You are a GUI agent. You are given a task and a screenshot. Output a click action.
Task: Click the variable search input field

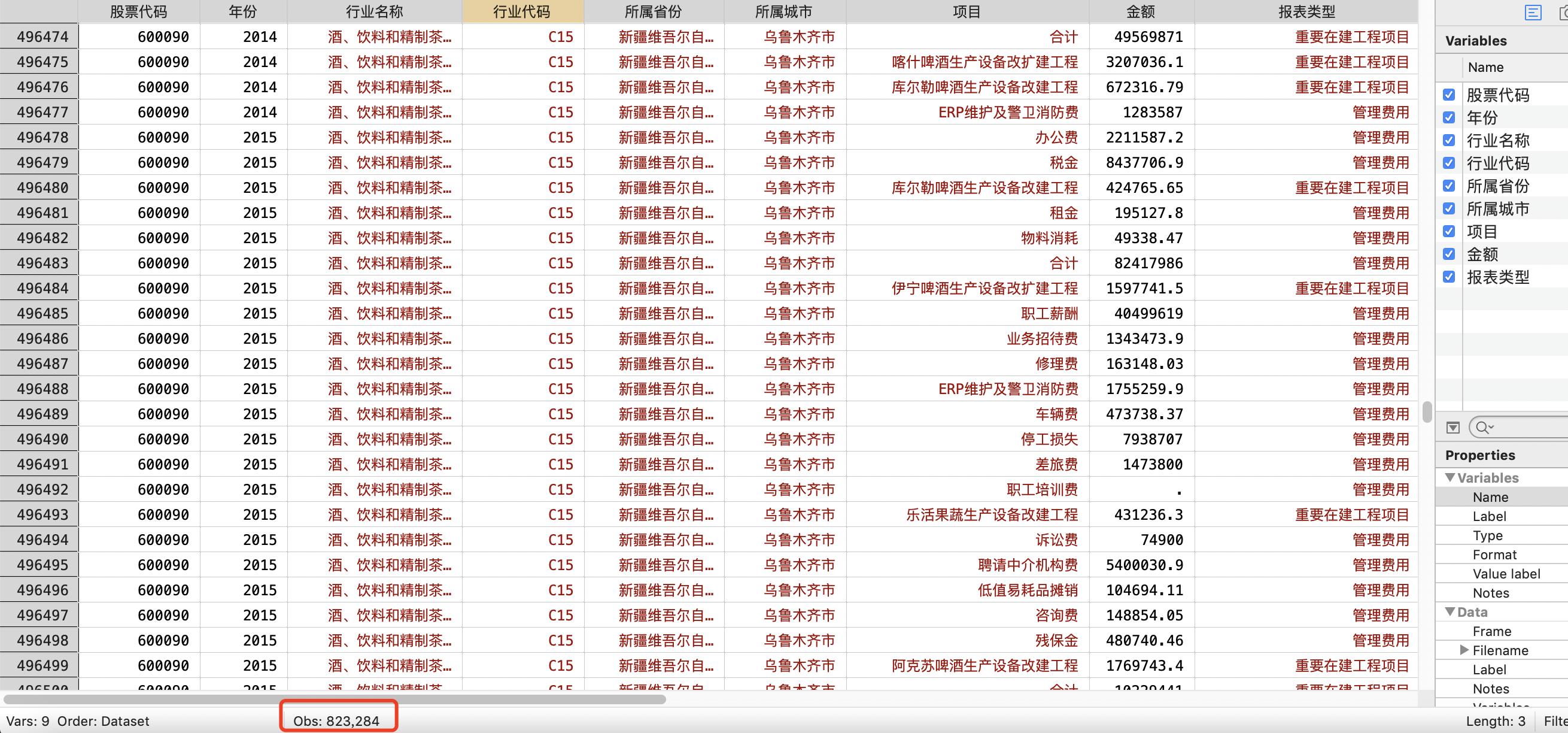click(x=1528, y=428)
